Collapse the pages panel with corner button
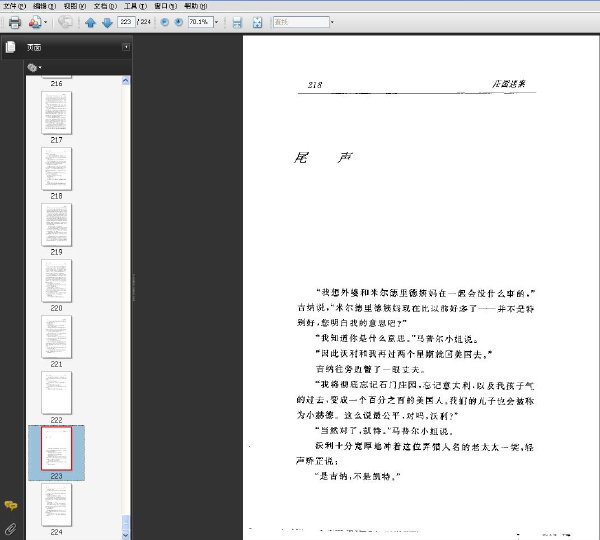 point(126,47)
